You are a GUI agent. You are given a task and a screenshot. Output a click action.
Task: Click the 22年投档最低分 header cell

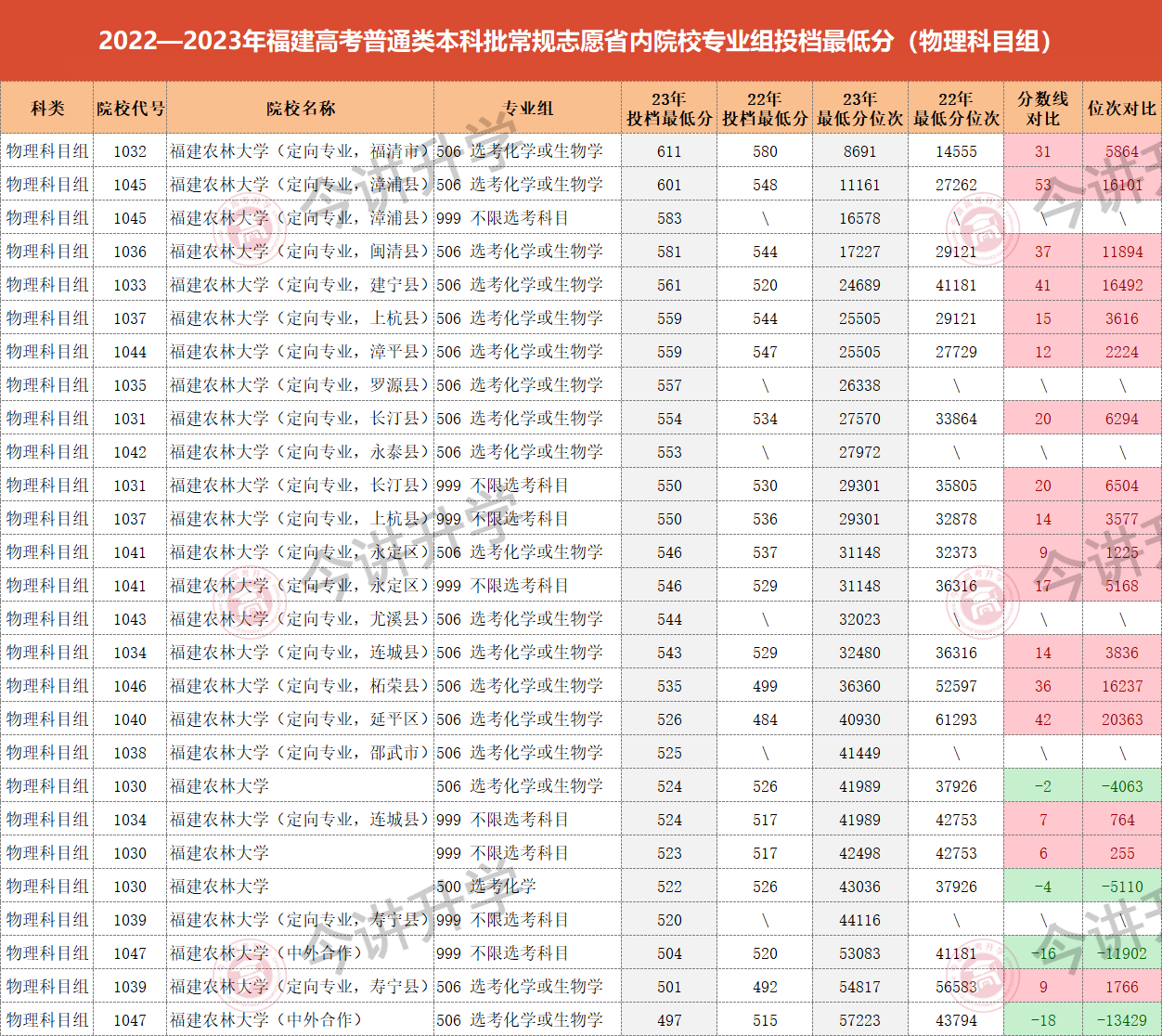[765, 109]
